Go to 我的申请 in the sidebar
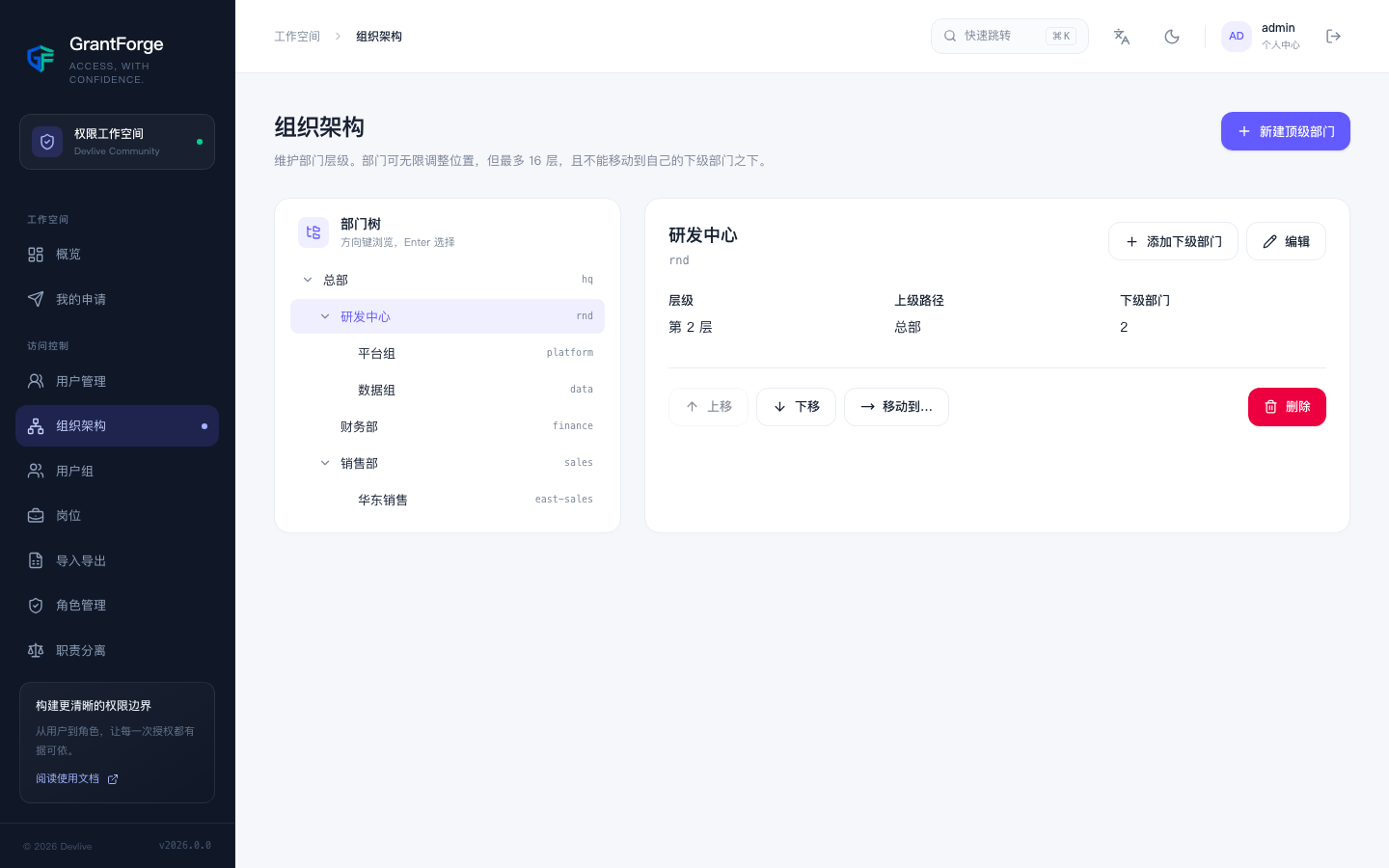1389x868 pixels. click(117, 299)
